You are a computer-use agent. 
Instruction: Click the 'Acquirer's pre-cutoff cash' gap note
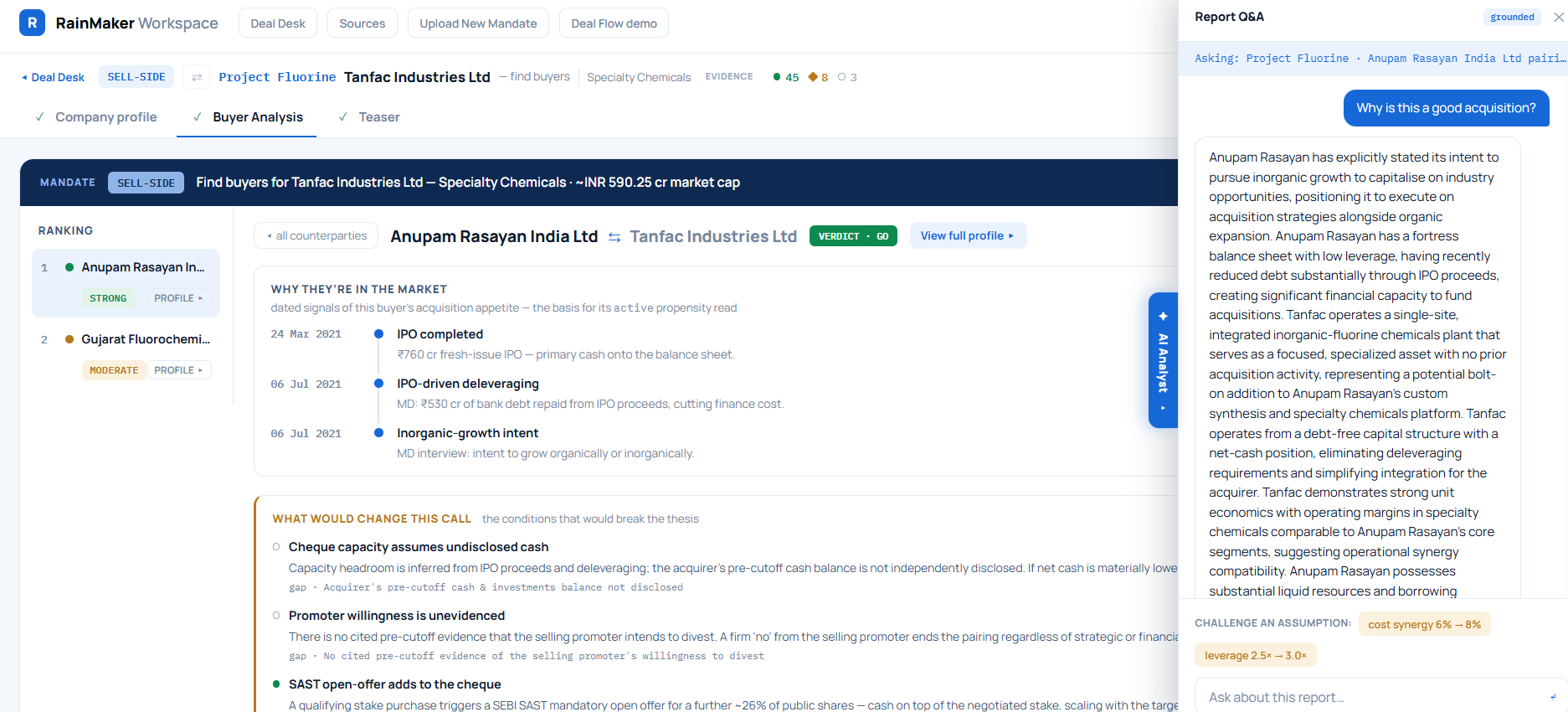[x=486, y=587]
